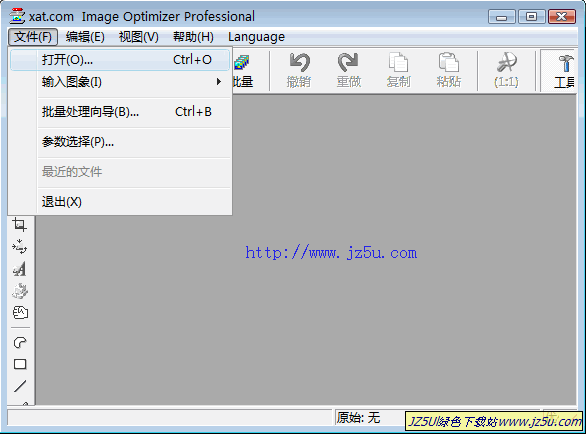Choose 打开(O)... from the file menu
This screenshot has width=586, height=434.
click(120, 60)
